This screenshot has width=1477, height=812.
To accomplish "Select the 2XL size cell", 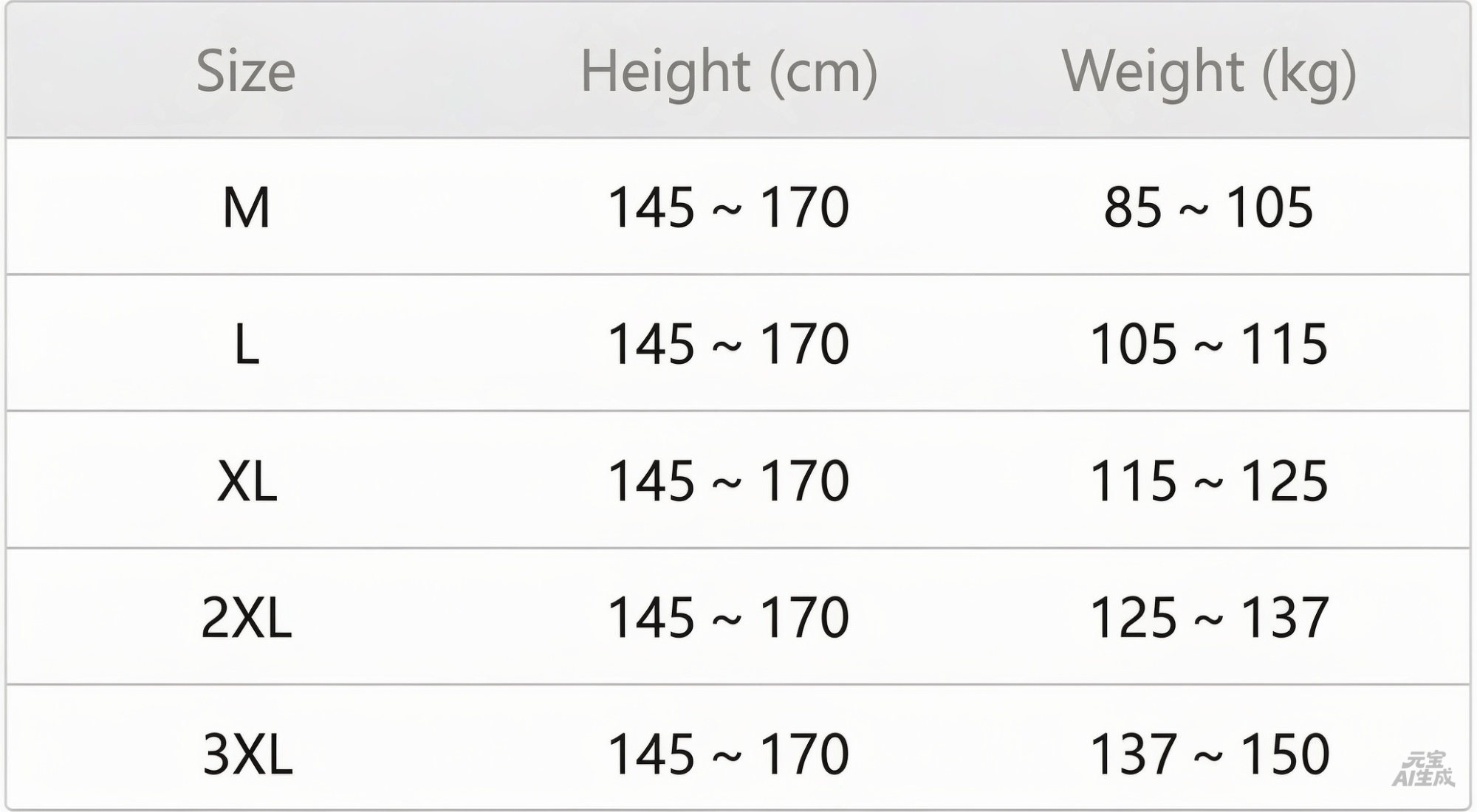I will point(247,618).
